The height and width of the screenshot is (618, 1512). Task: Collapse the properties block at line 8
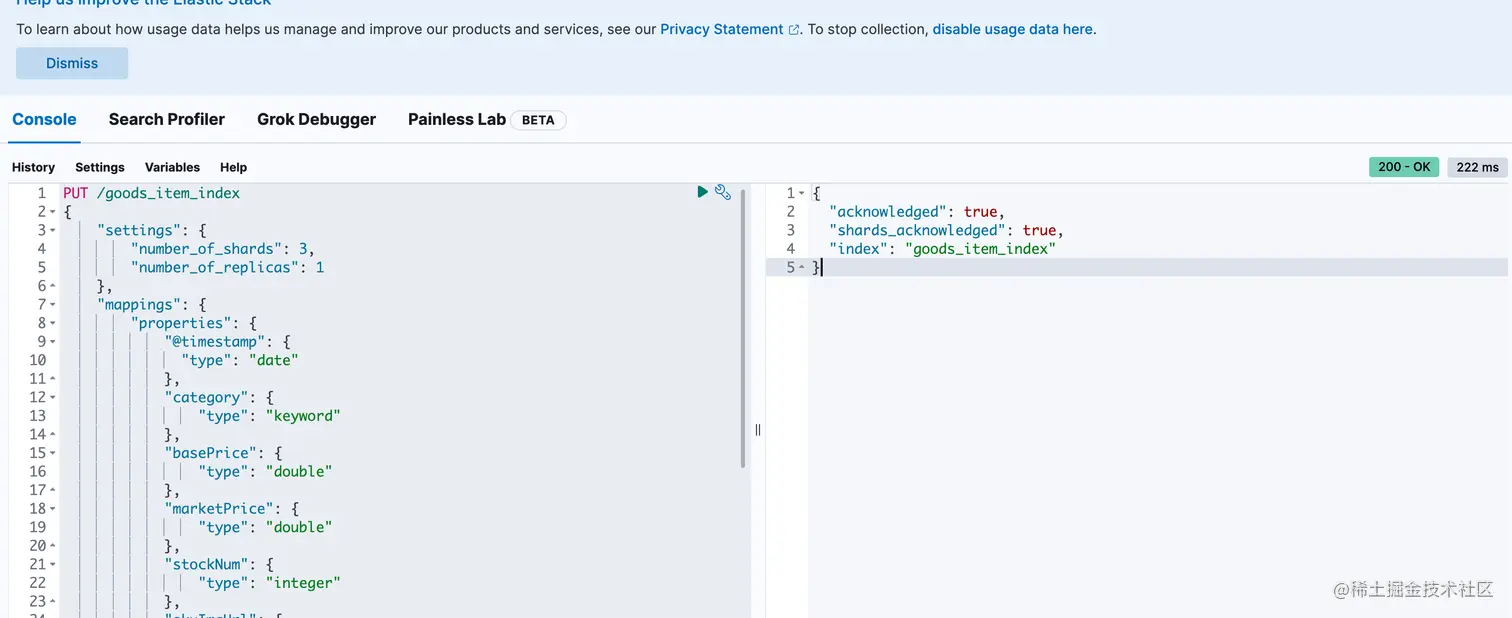click(x=52, y=323)
